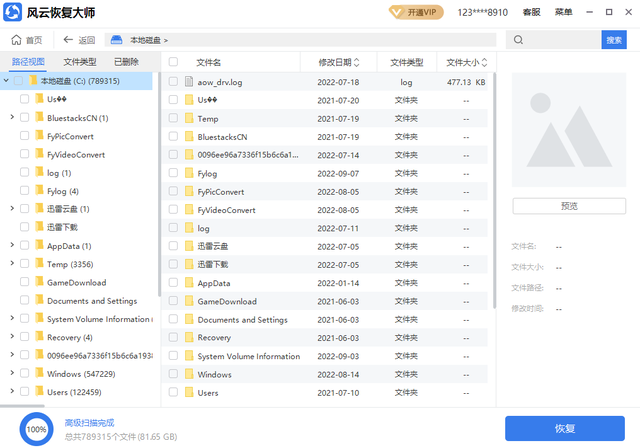Click the aow_drv.log file icon
Screen dimensions: 640x448
(x=189, y=82)
